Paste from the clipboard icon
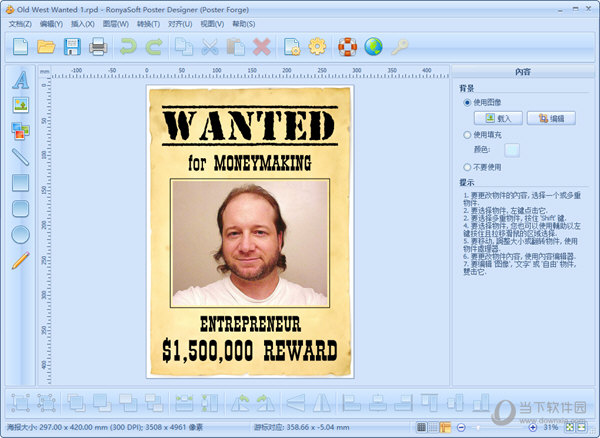This screenshot has height=438, width=600. point(236,47)
